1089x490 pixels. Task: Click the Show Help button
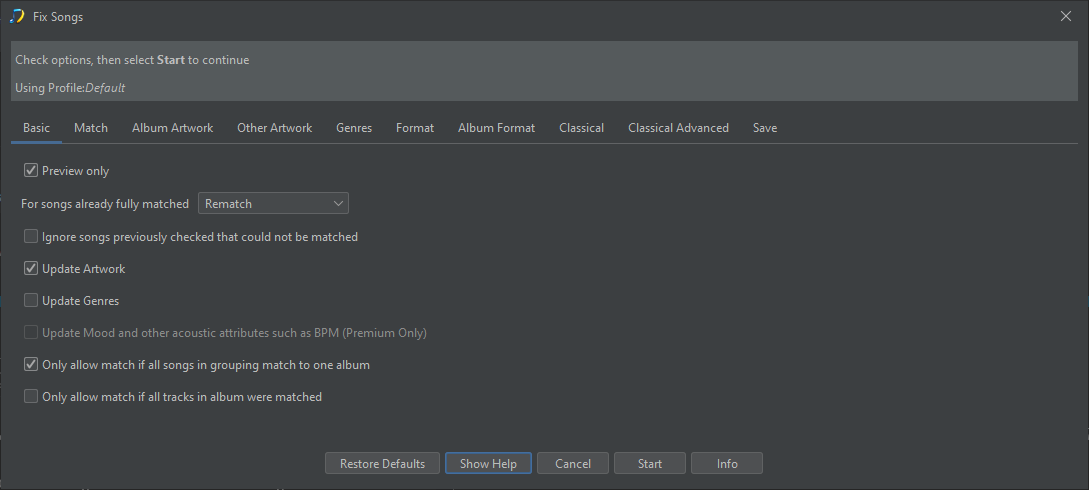tap(488, 464)
